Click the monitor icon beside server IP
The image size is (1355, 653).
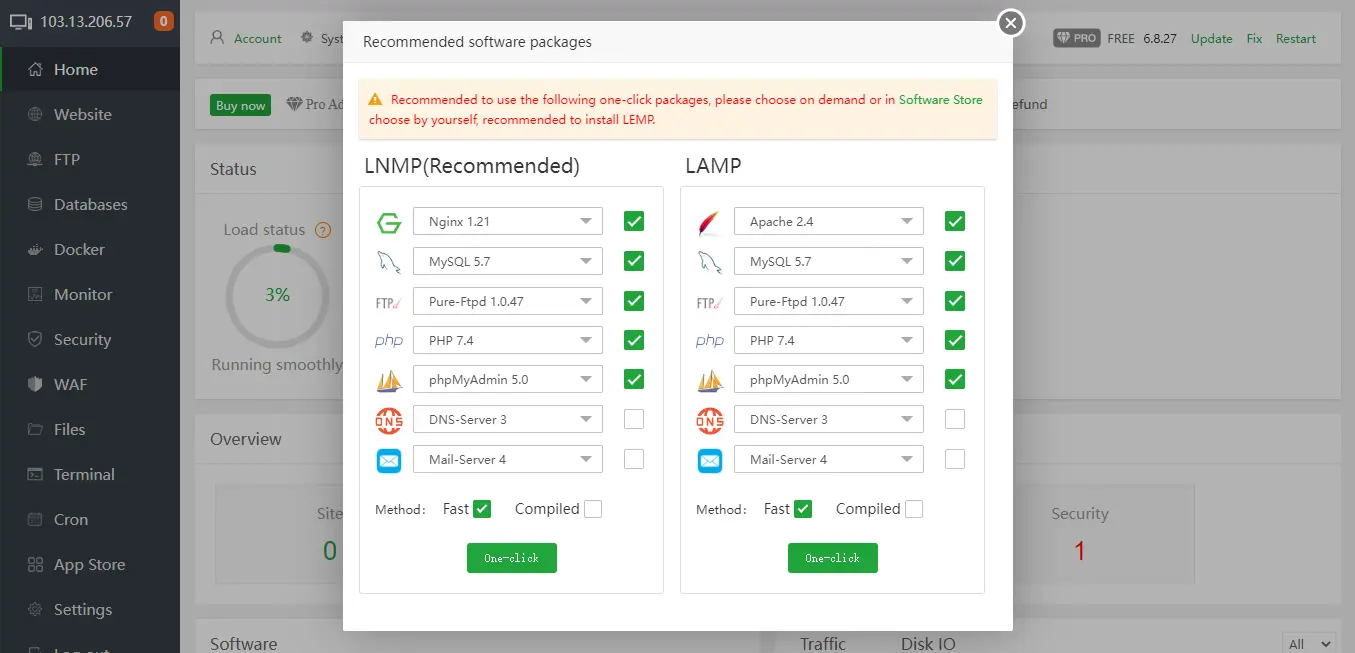[20, 21]
